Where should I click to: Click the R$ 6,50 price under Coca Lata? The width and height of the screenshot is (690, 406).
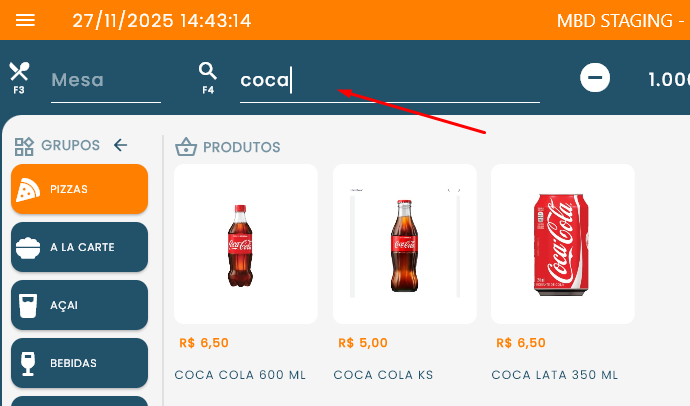click(521, 343)
